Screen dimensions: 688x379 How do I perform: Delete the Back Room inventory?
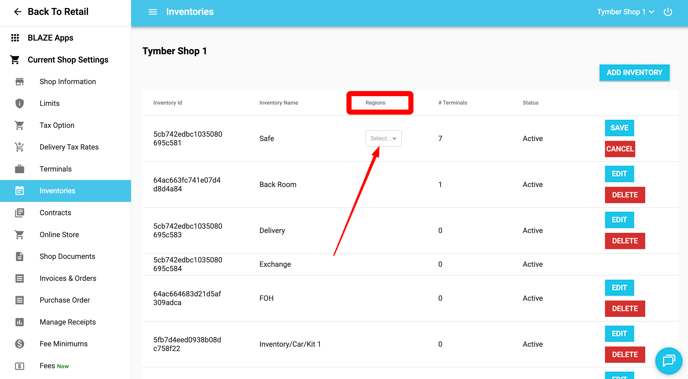(x=625, y=195)
